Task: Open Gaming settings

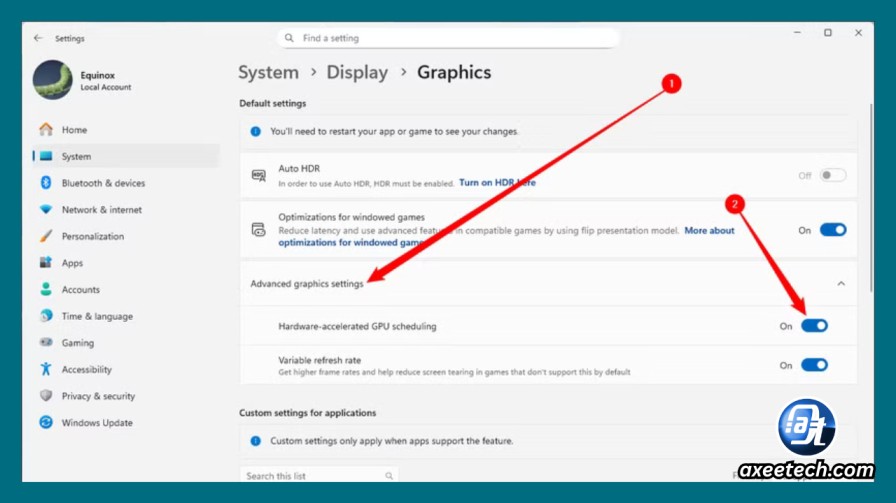Action: point(127,342)
